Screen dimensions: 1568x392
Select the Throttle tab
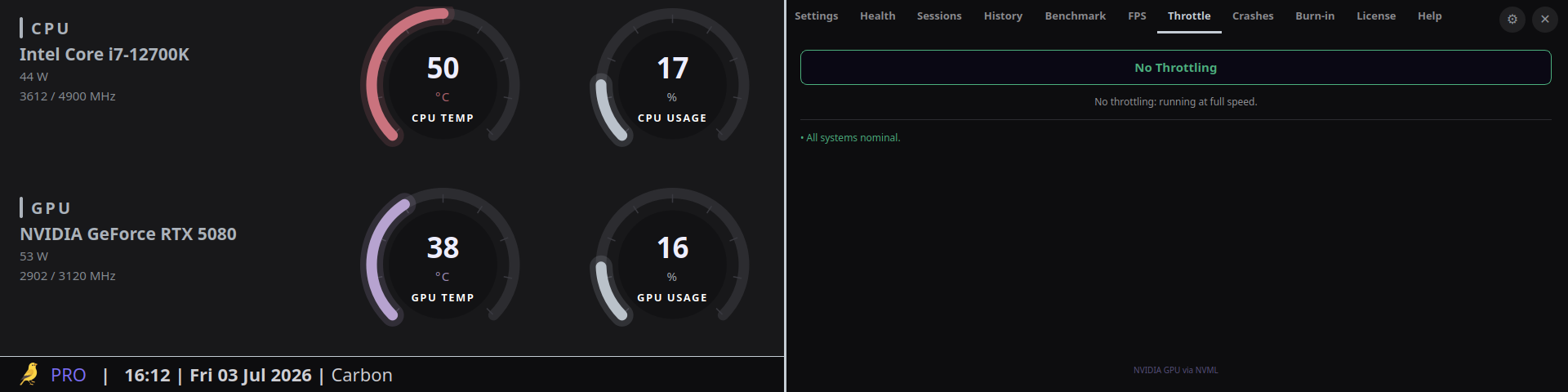click(1189, 16)
